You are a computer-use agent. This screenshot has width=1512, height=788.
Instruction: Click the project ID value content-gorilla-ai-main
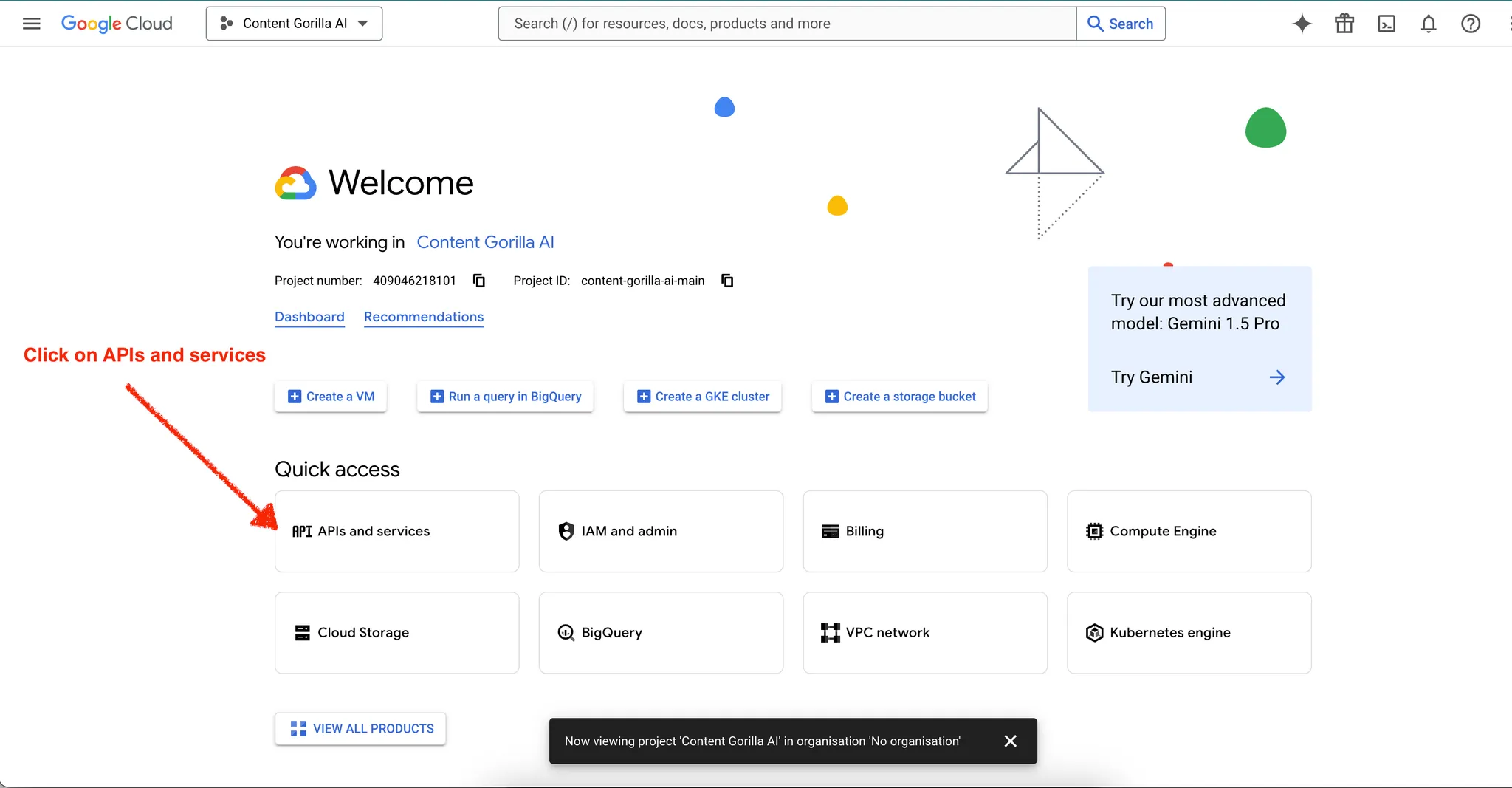click(x=642, y=281)
